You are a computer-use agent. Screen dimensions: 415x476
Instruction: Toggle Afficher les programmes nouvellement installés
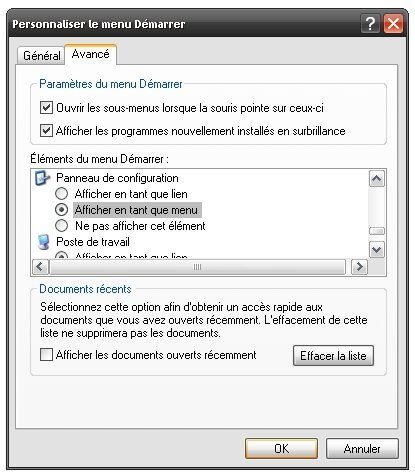(x=46, y=131)
